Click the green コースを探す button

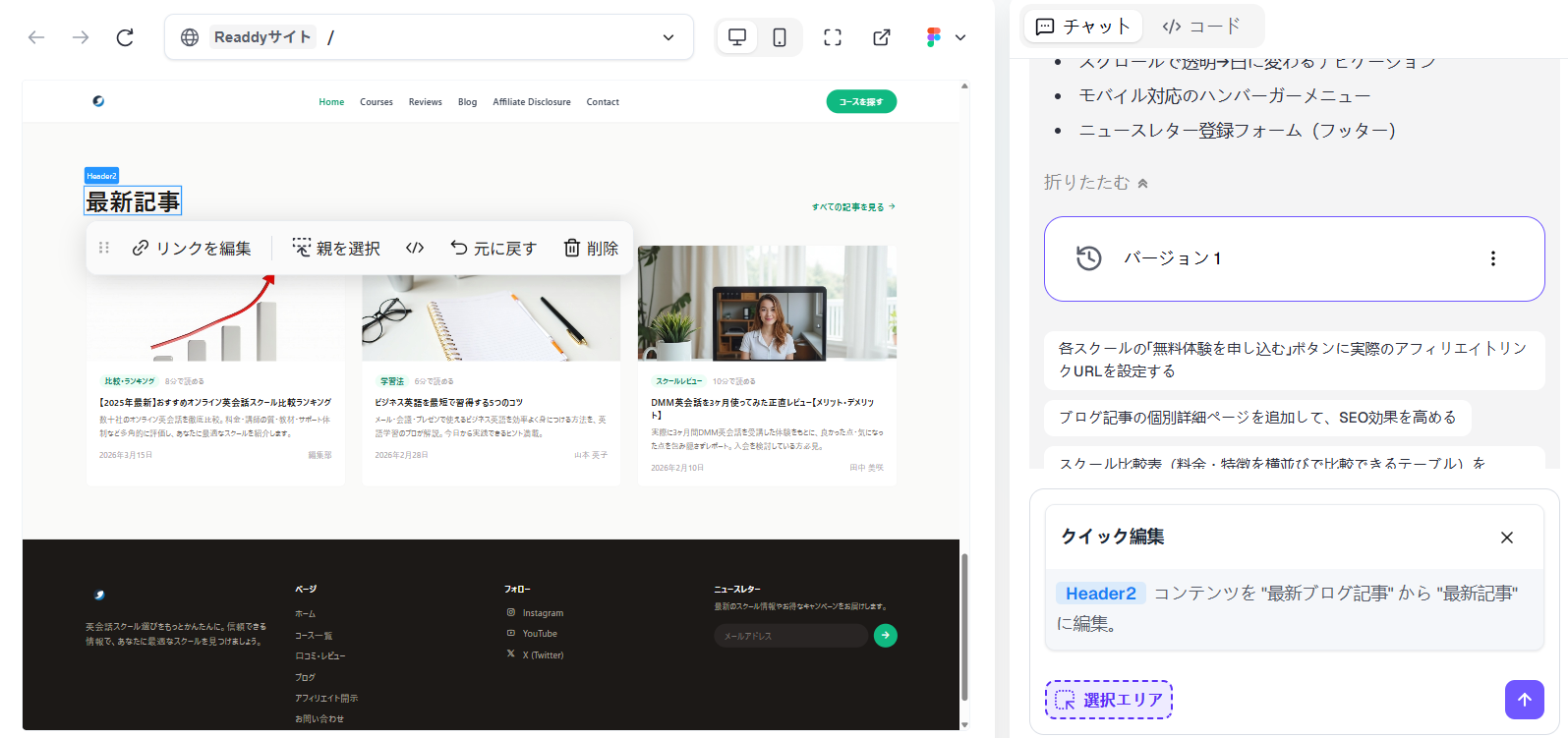861,101
